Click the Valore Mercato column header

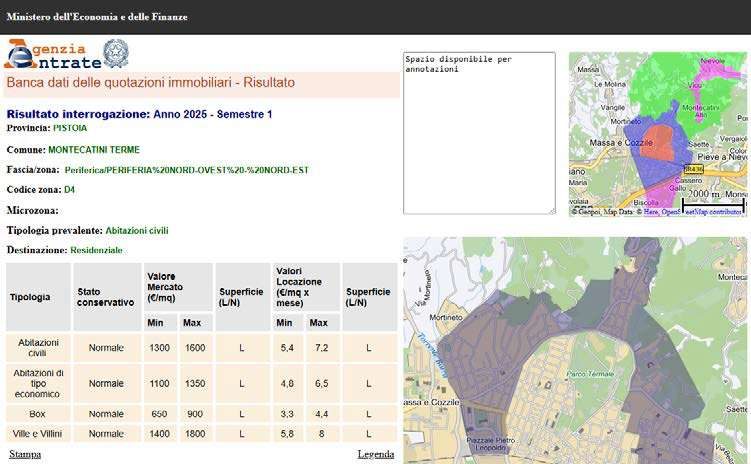point(178,287)
